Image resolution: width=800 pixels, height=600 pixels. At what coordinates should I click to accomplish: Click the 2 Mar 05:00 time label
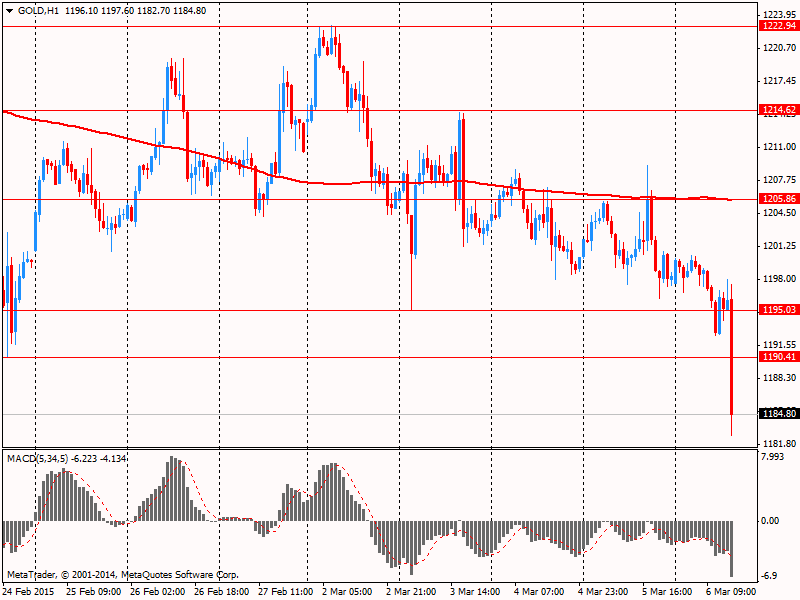tap(347, 591)
